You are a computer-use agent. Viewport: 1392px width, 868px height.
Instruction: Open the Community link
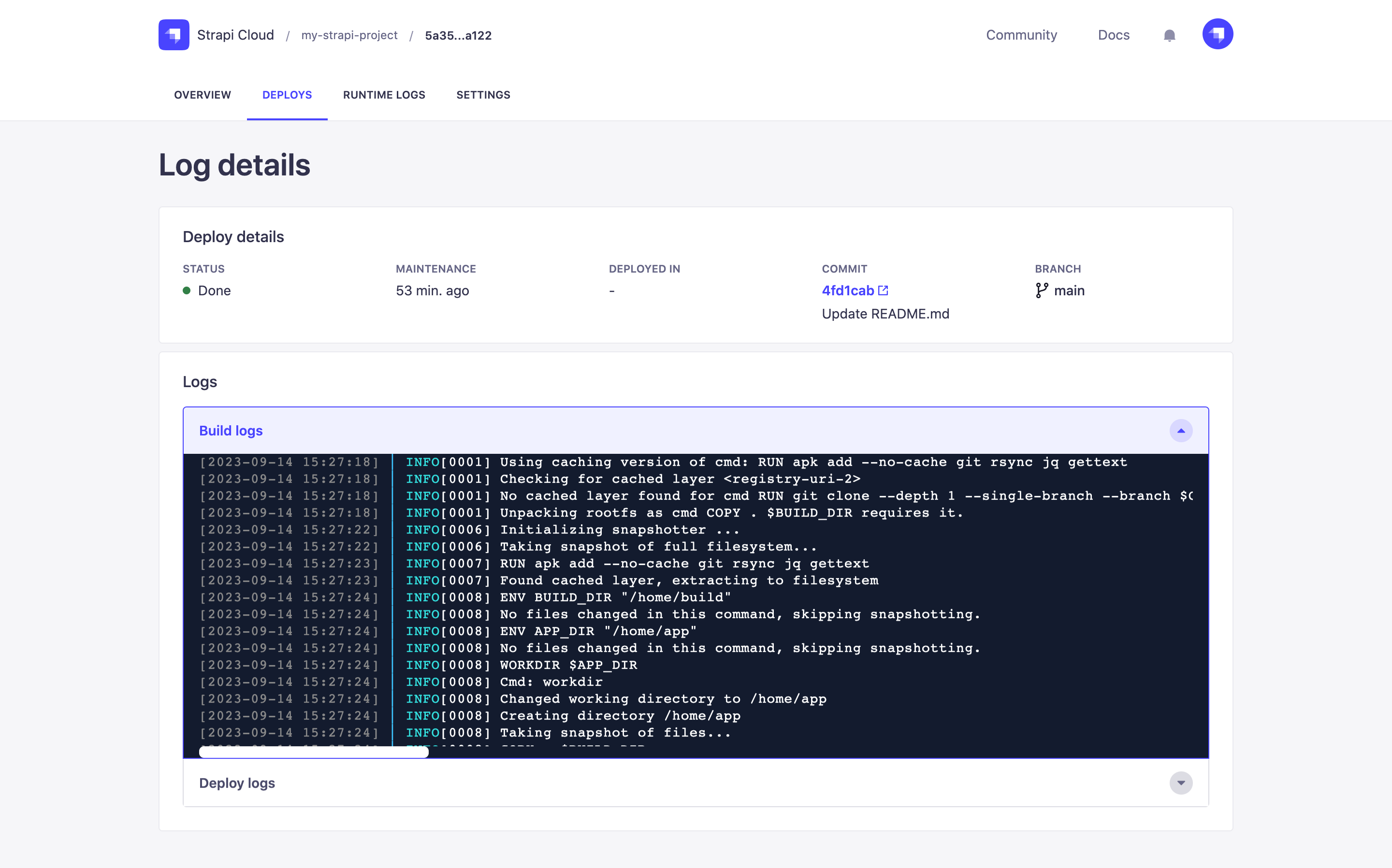click(x=1021, y=35)
